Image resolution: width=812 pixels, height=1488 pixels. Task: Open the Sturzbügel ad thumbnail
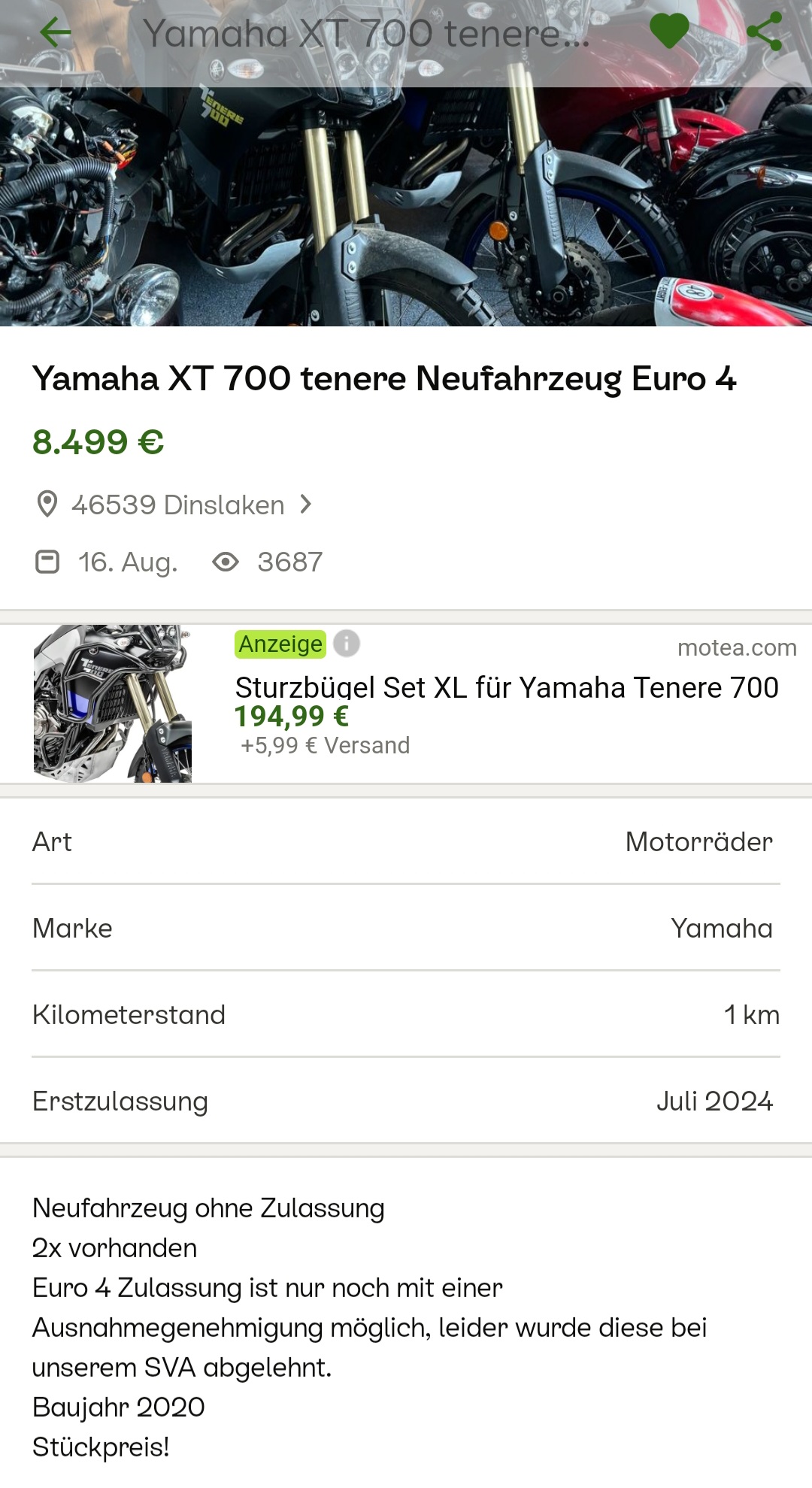113,704
